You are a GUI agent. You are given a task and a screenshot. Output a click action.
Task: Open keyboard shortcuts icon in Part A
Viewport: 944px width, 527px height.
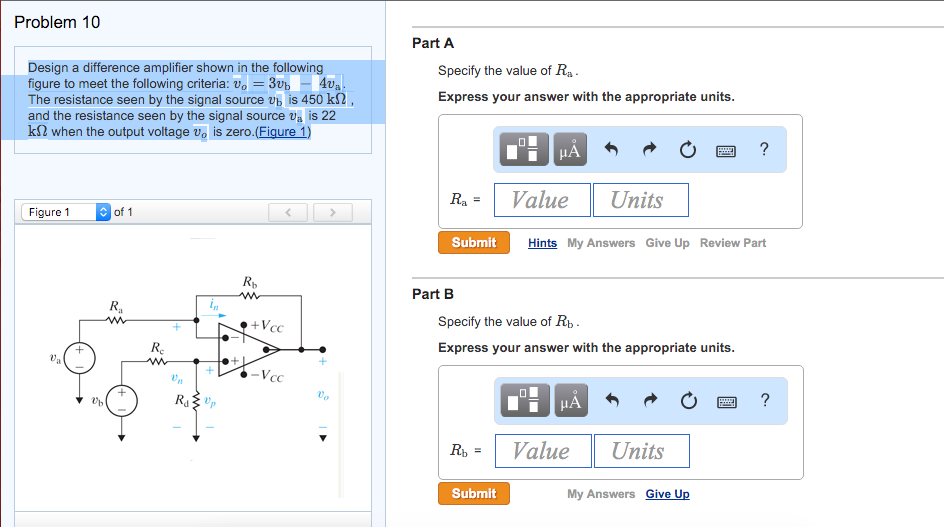(727, 150)
